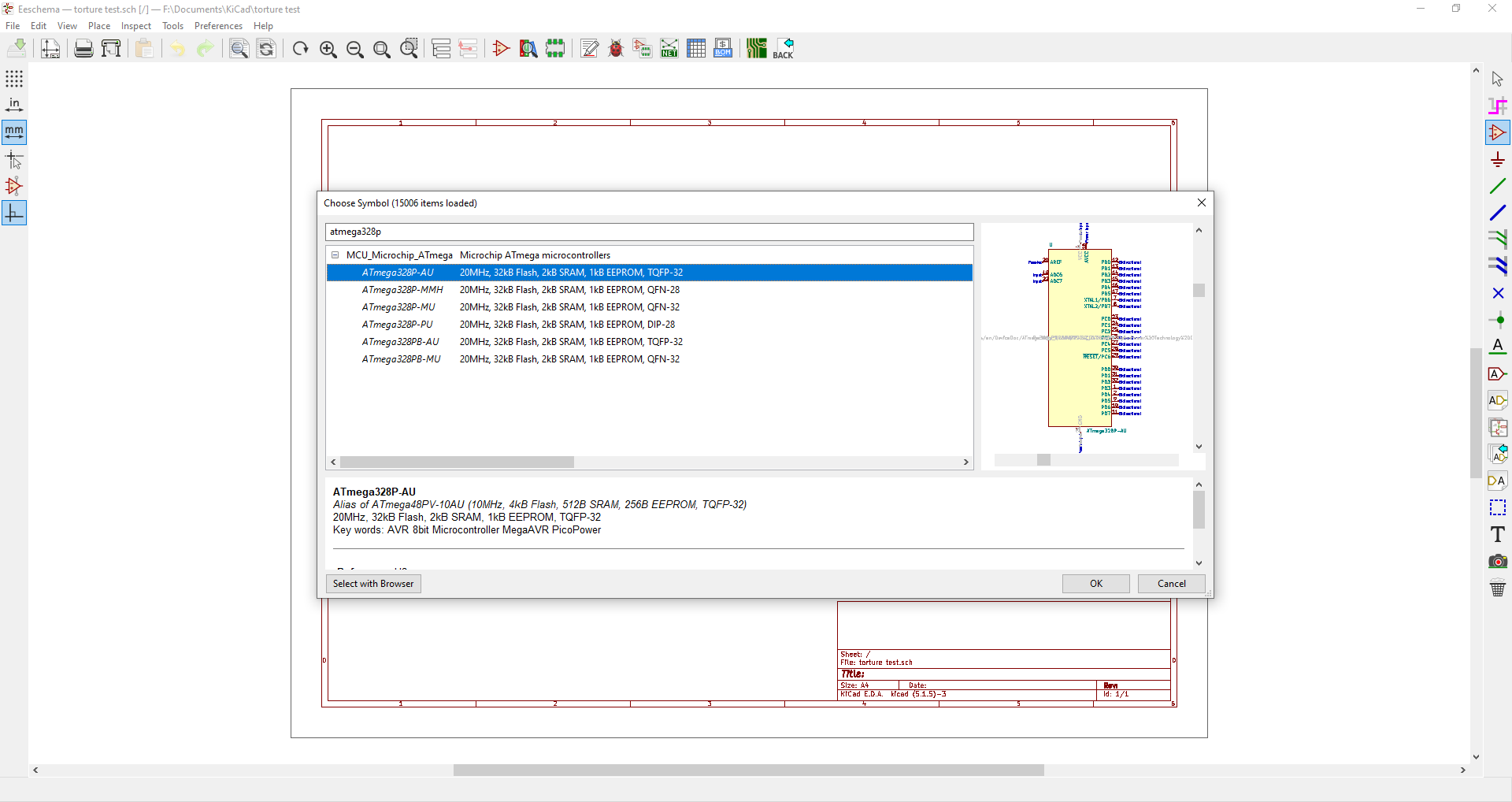Click the Generate BOM icon
The height and width of the screenshot is (802, 1512).
pos(723,49)
